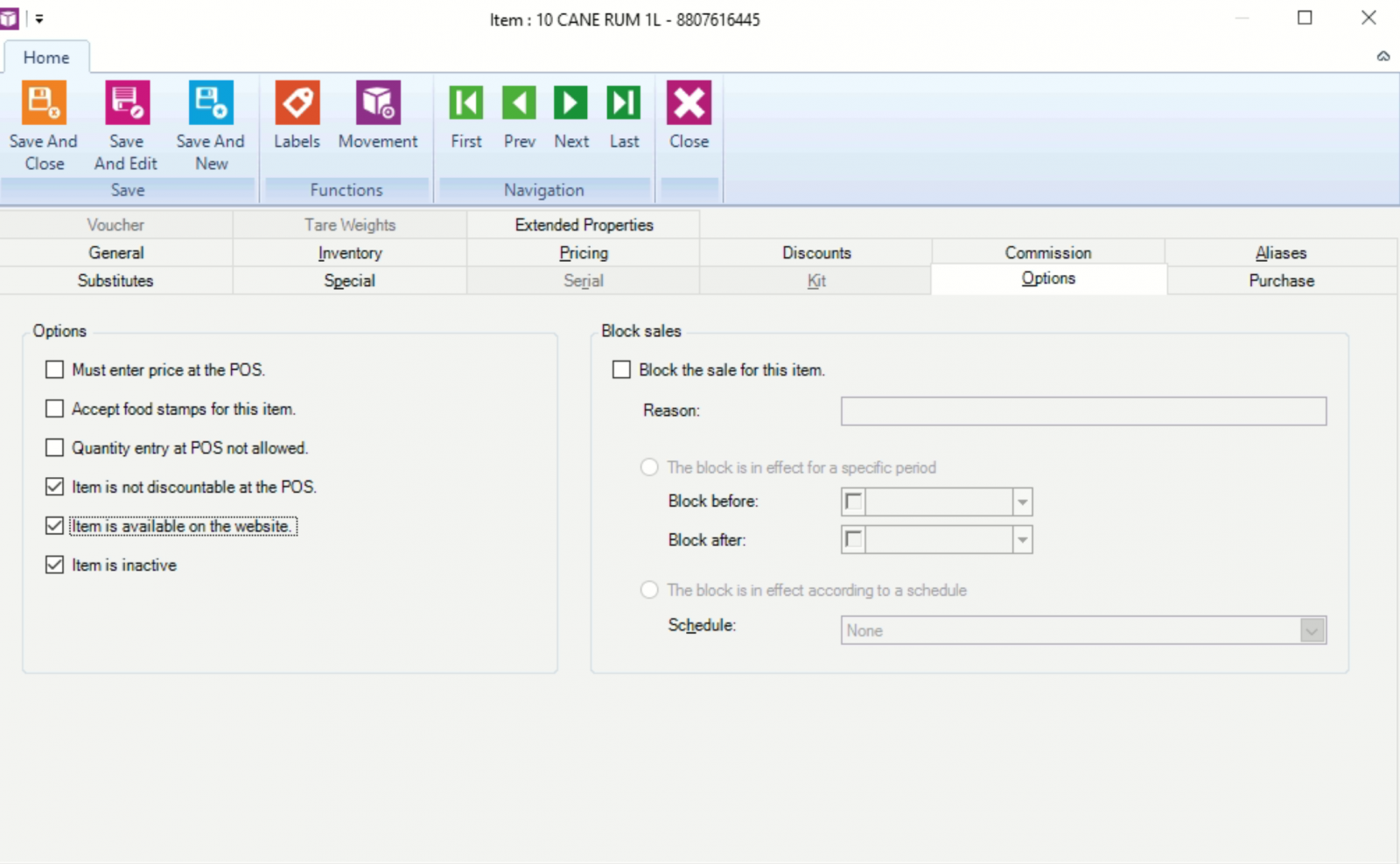The image size is (1400, 864).
Task: Go to the Prev item record
Action: tap(519, 103)
